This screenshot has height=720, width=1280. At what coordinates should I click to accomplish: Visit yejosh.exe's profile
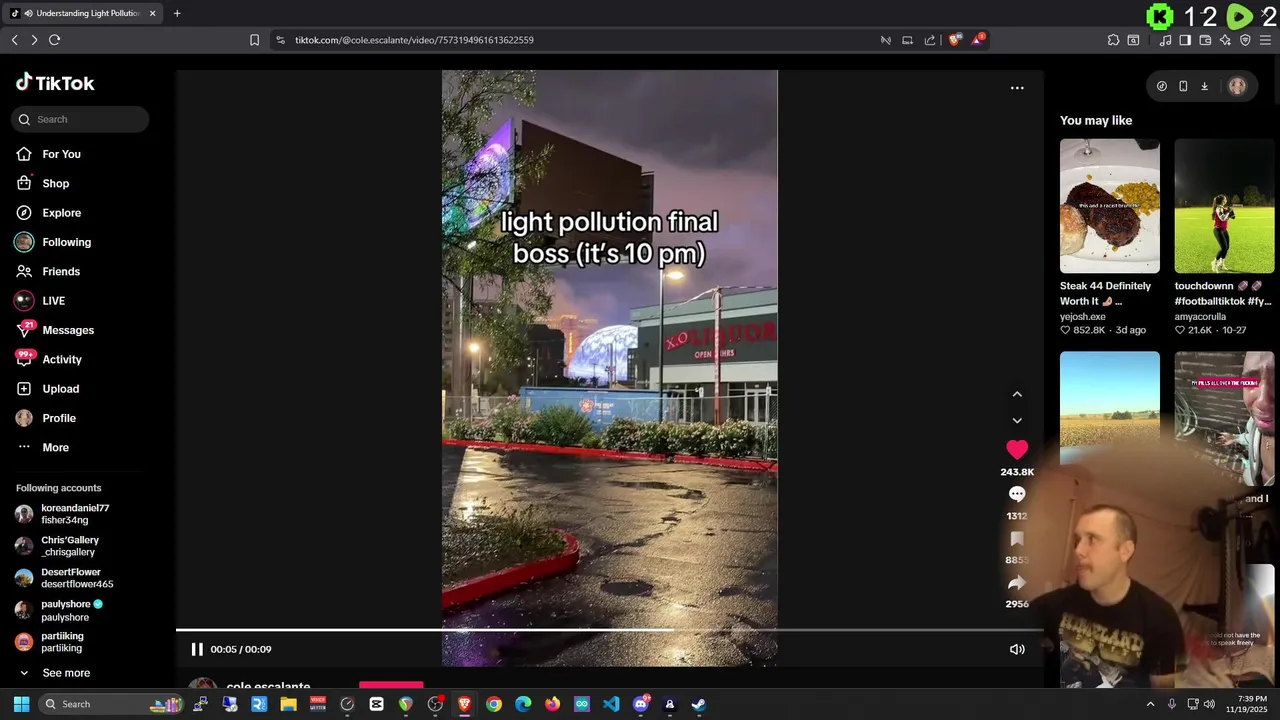(x=1083, y=317)
